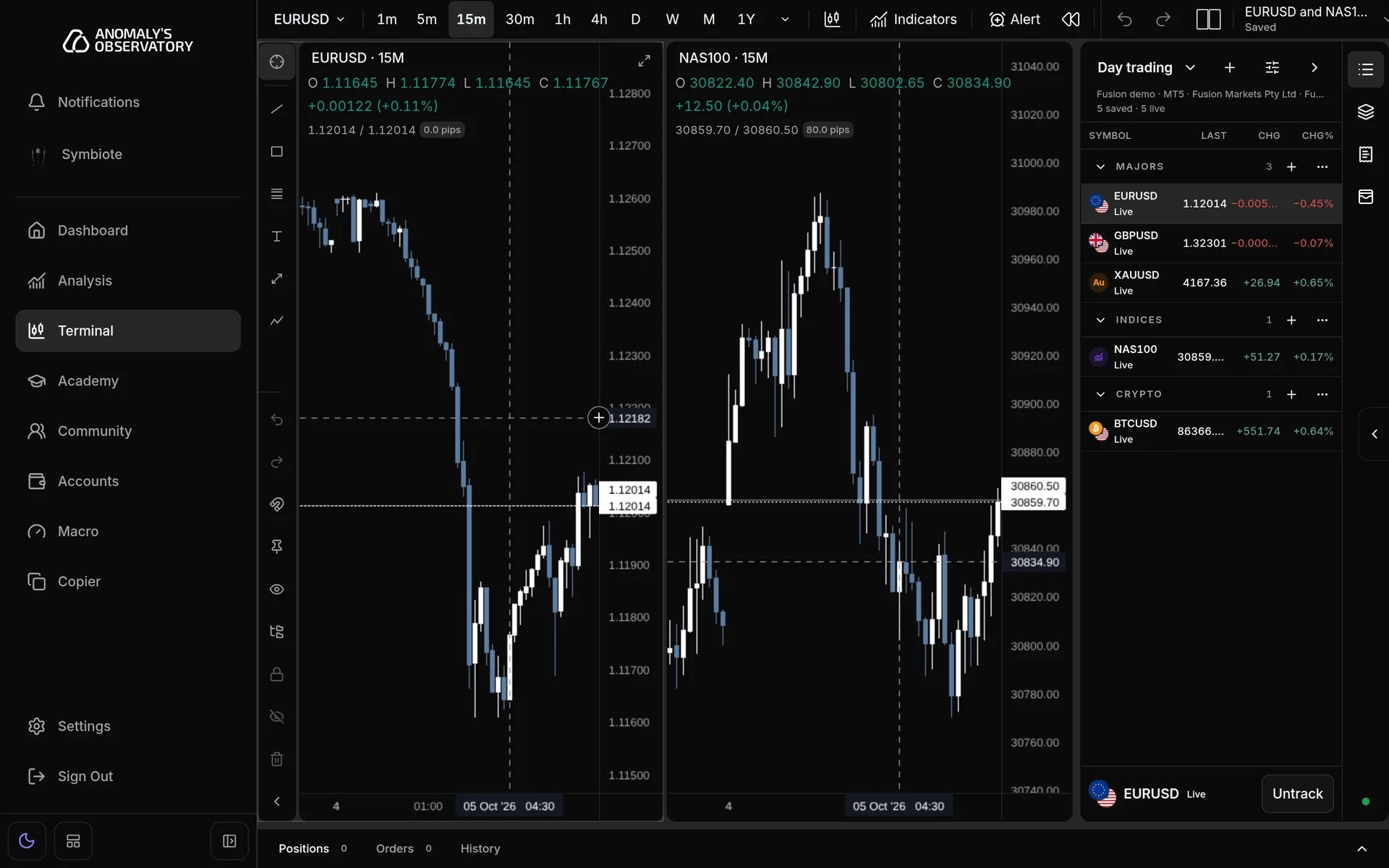1389x868 pixels.
Task: Toggle the watchlist panel icon
Action: (1366, 69)
